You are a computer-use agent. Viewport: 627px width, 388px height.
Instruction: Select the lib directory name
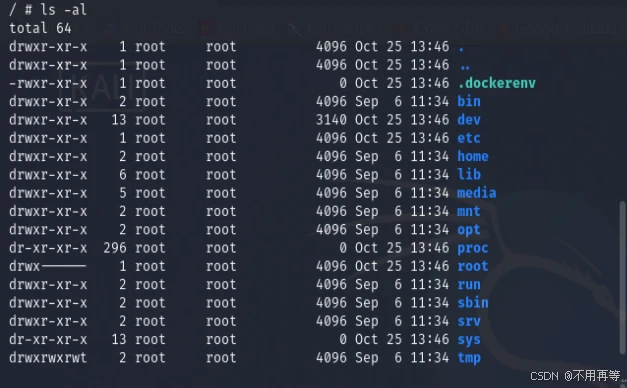(x=469, y=174)
